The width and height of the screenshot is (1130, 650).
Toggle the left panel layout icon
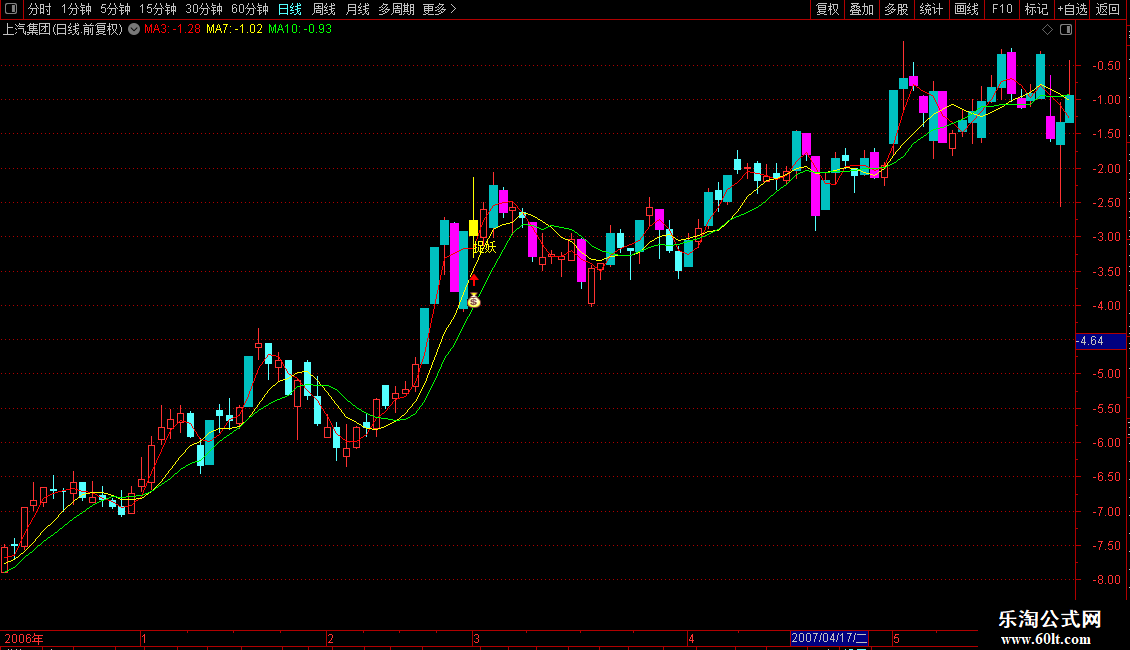tap(11, 9)
